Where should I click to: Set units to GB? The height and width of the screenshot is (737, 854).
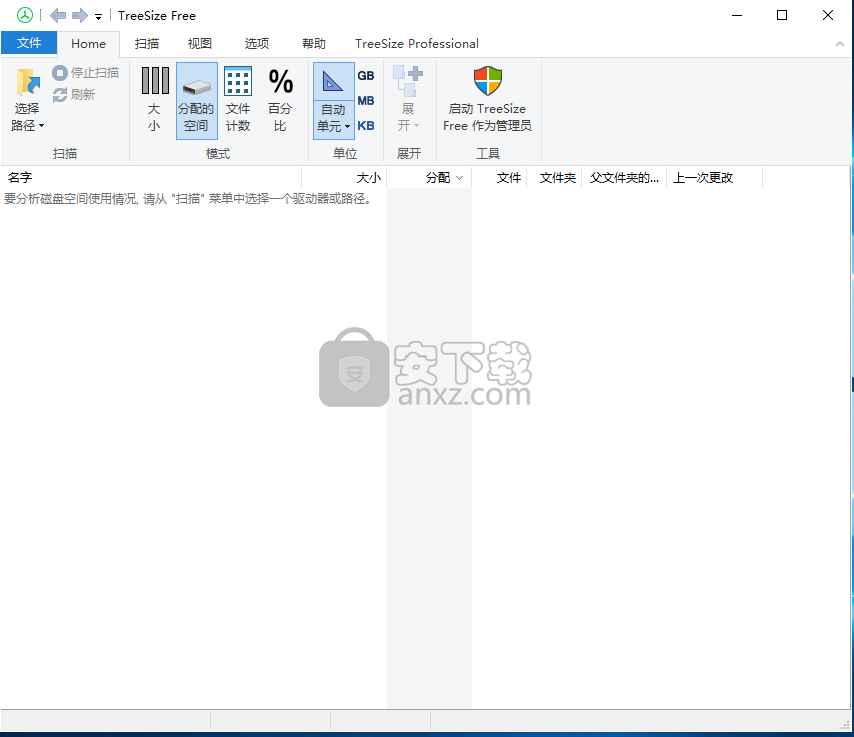pyautogui.click(x=366, y=76)
